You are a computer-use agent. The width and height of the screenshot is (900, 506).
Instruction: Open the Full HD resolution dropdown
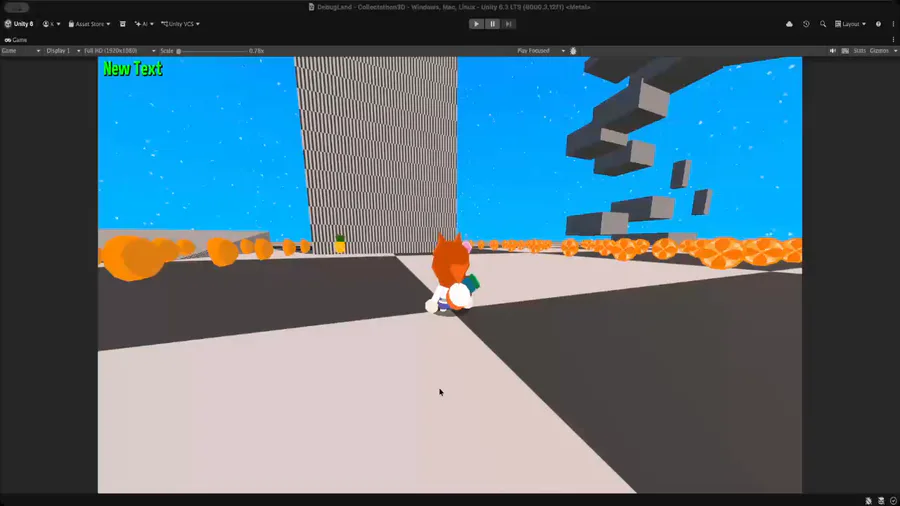tap(119, 51)
